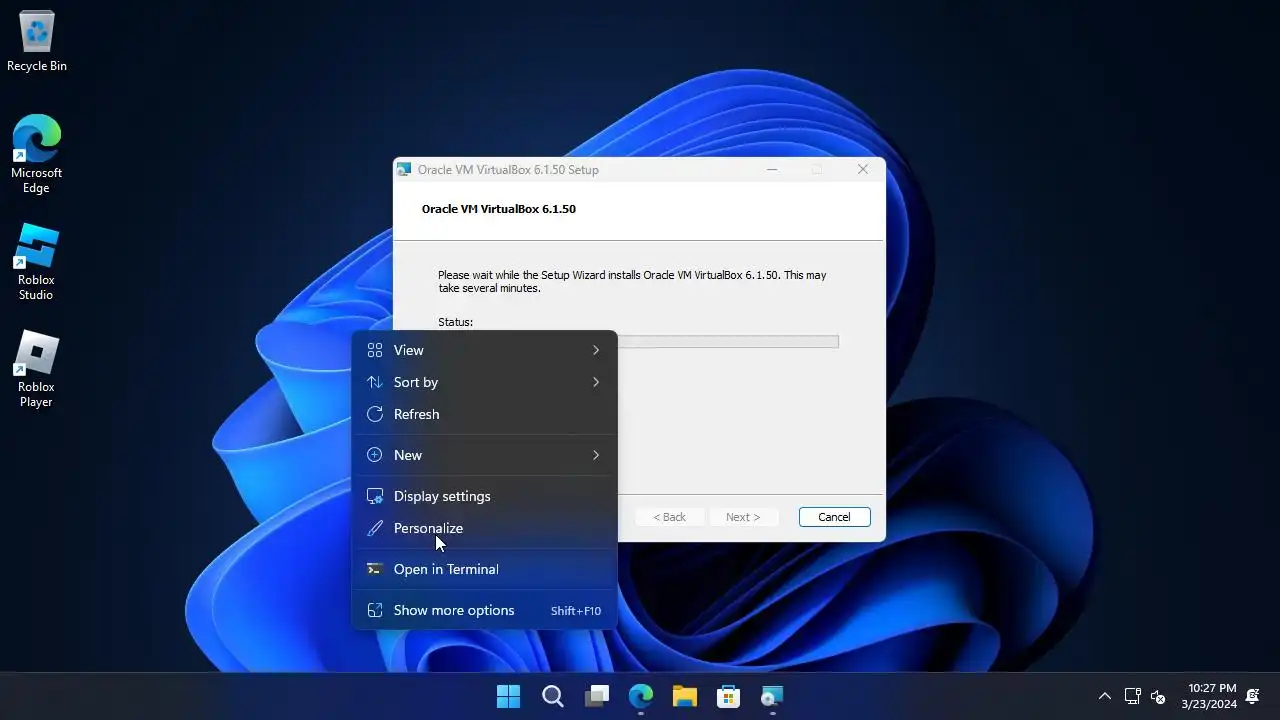The width and height of the screenshot is (1280, 720).
Task: Click the Status: label in setup
Action: coord(455,322)
